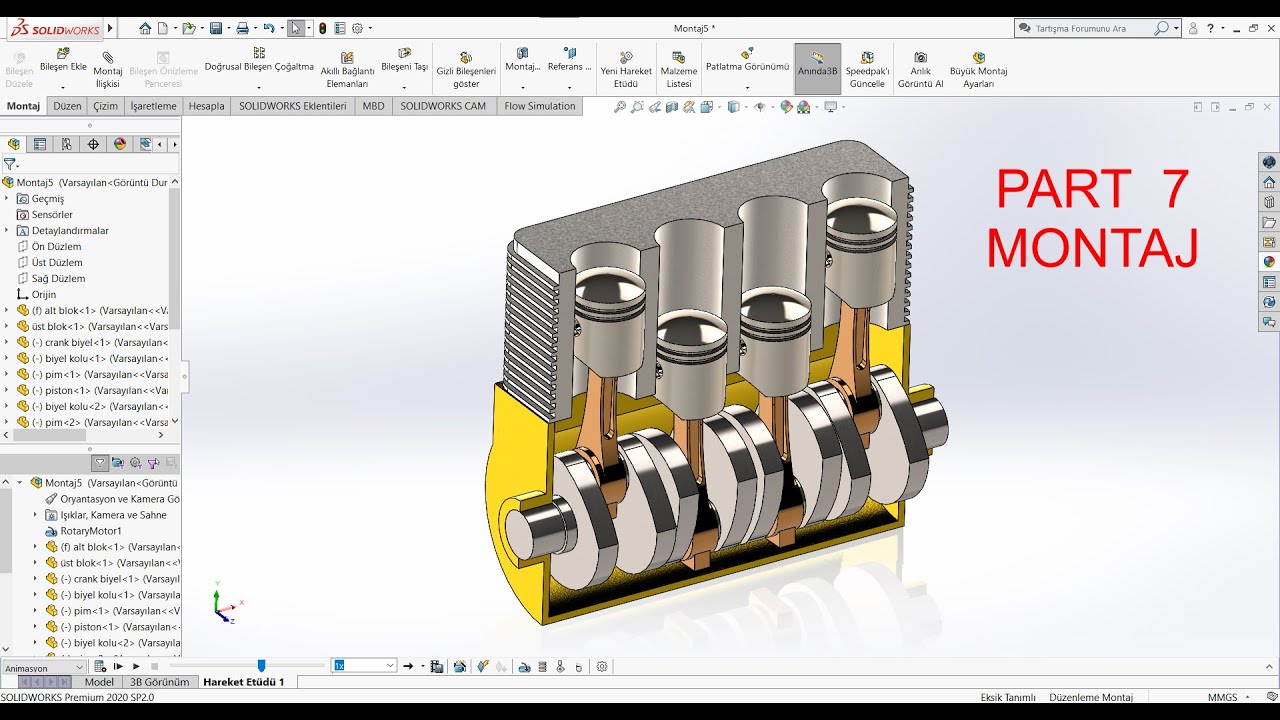1280x720 pixels.
Task: Expand the Detaylandırmalar tree node
Action: (7, 231)
